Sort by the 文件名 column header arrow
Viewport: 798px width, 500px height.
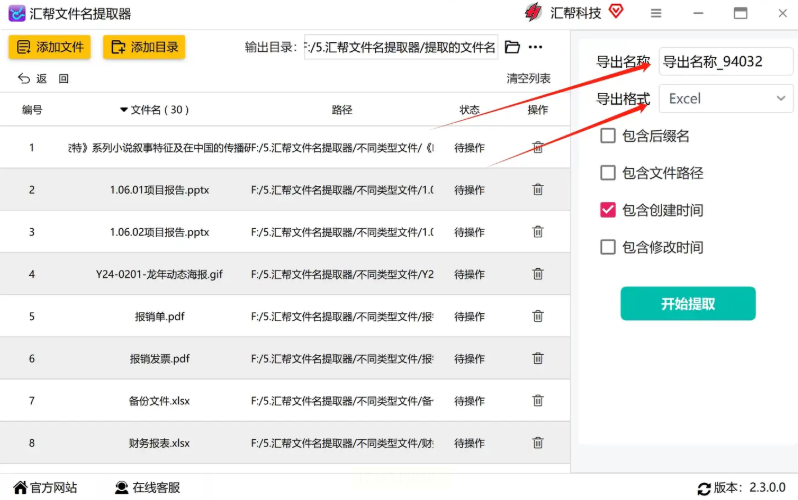point(124,110)
